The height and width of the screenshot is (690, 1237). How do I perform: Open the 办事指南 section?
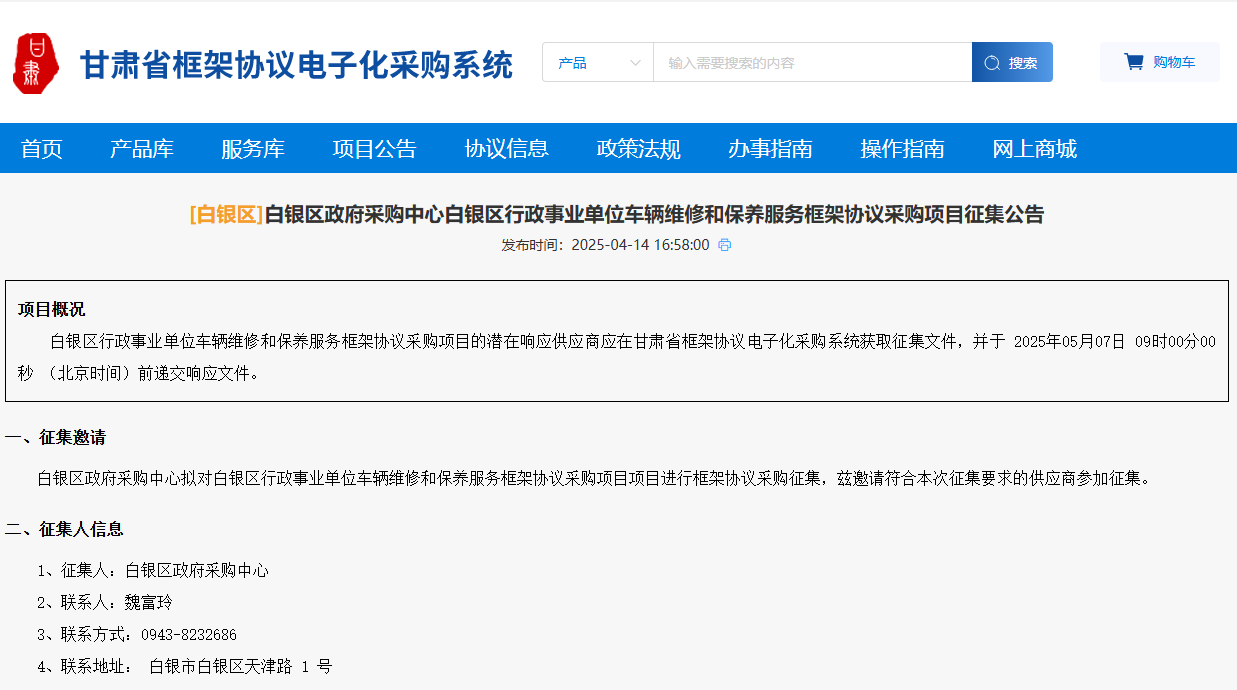[769, 148]
